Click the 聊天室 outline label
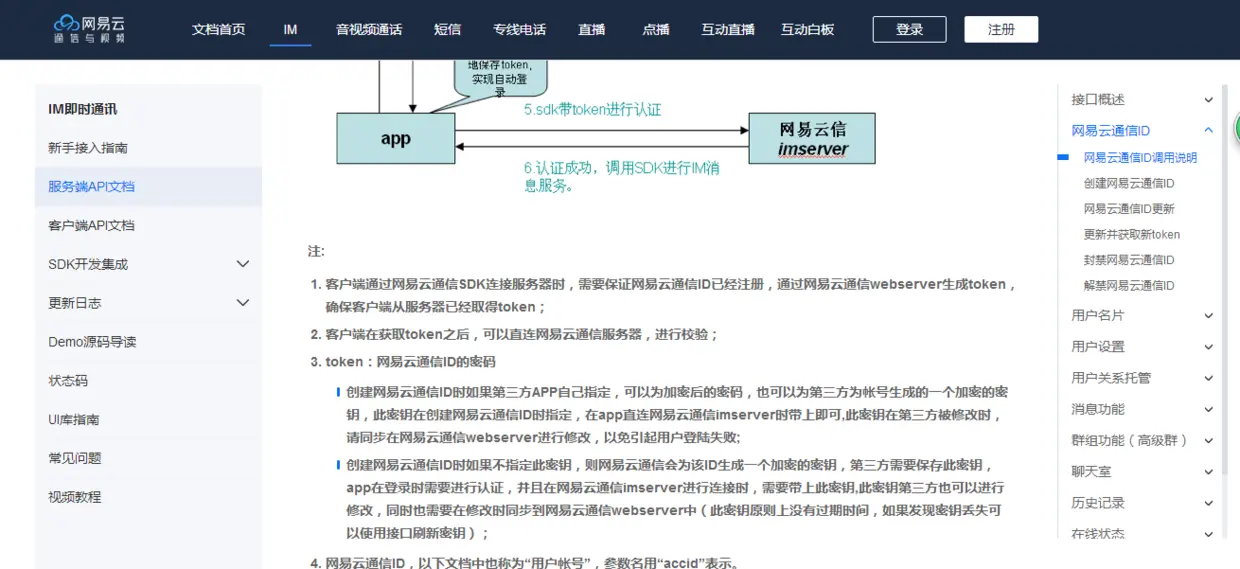 pos(1091,472)
